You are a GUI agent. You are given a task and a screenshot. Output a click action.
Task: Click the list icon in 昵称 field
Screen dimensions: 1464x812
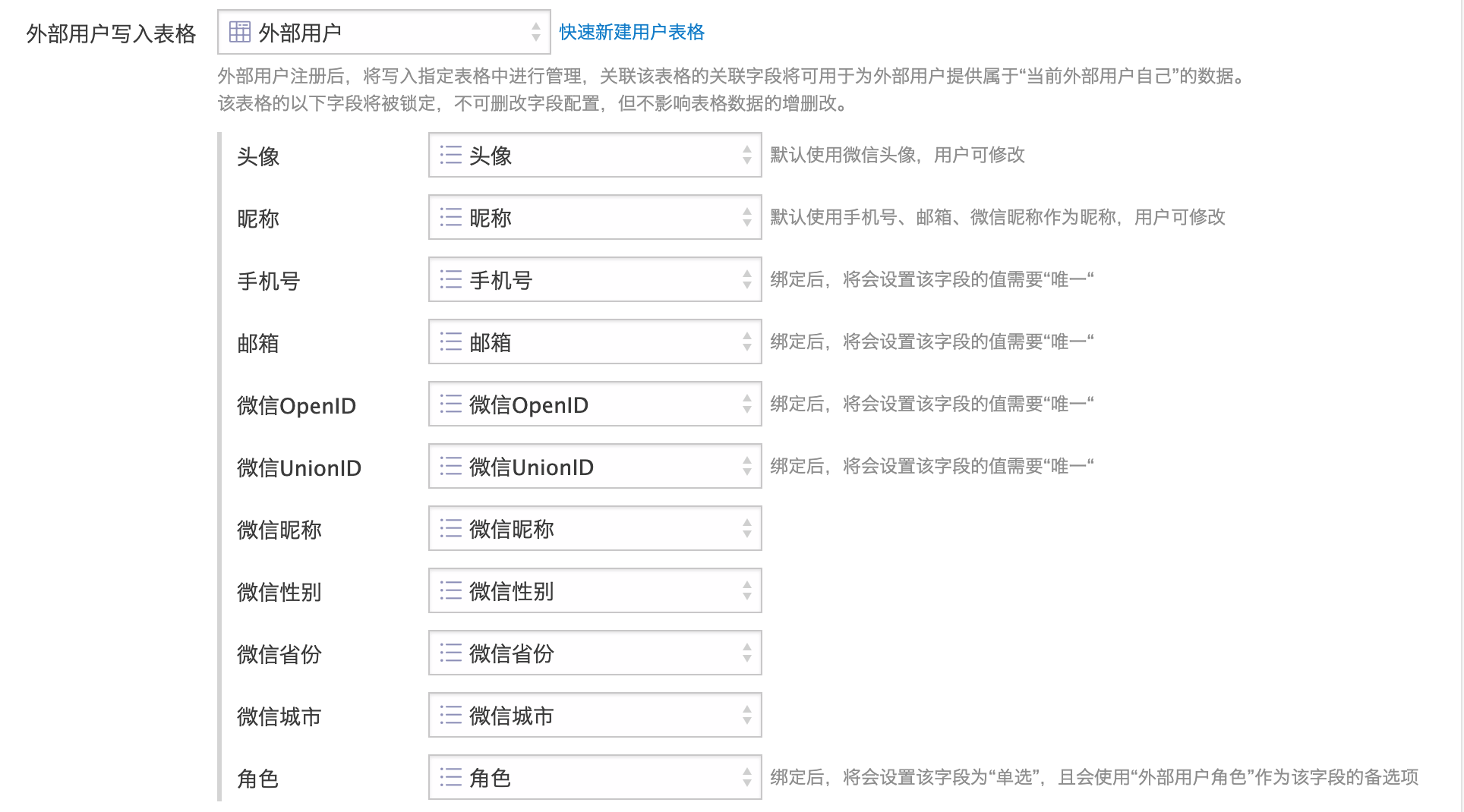click(x=451, y=218)
